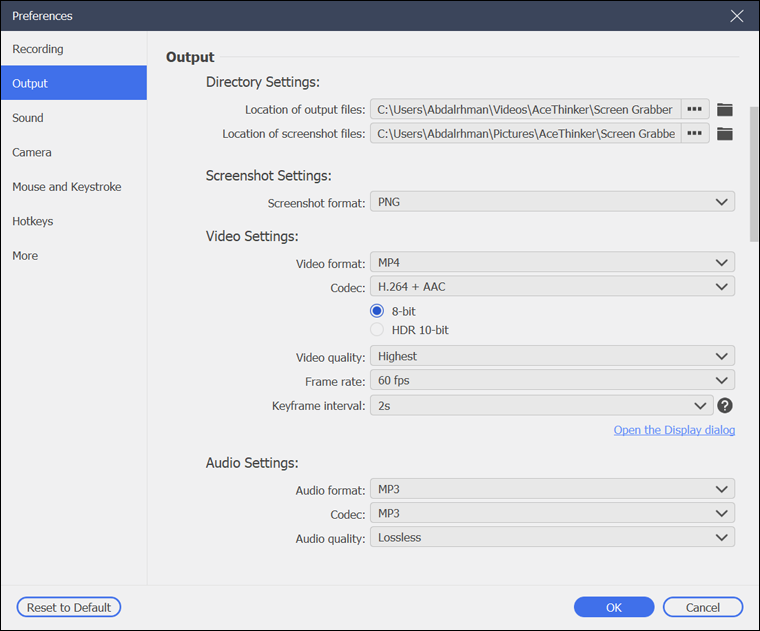Image resolution: width=760 pixels, height=631 pixels.
Task: Click the help icon beside Keyframe interval
Action: click(x=725, y=406)
